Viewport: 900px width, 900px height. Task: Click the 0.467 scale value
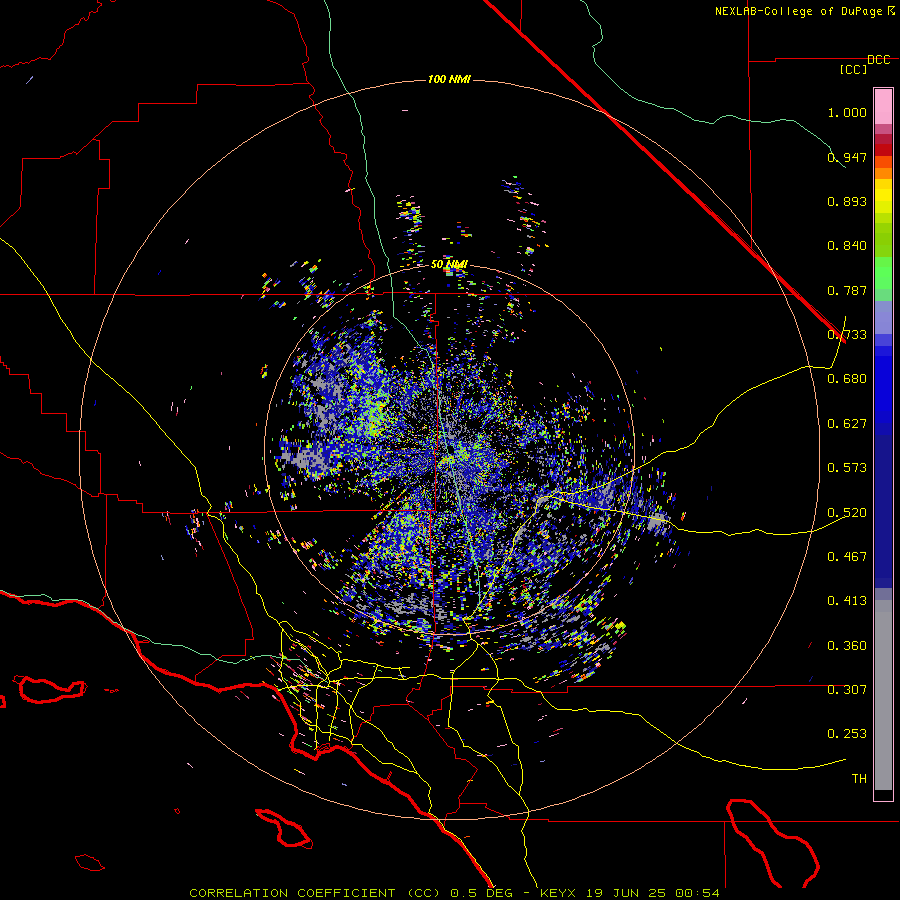(847, 557)
